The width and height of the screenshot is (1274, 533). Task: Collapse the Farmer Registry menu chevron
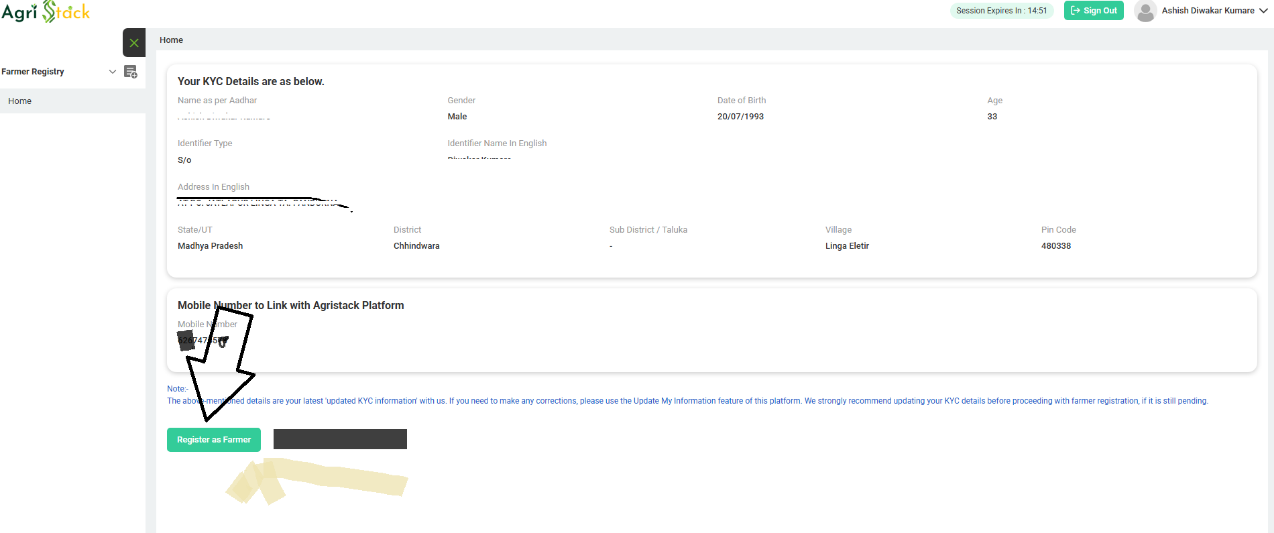[112, 72]
